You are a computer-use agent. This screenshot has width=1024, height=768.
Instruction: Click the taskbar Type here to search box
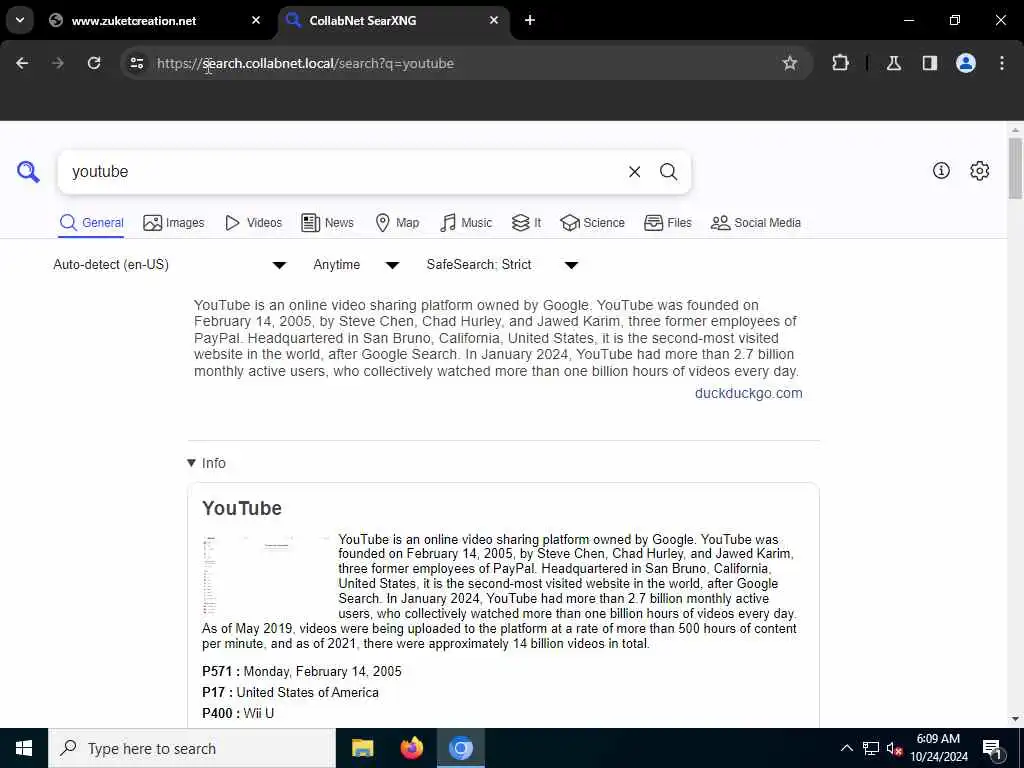[192, 748]
